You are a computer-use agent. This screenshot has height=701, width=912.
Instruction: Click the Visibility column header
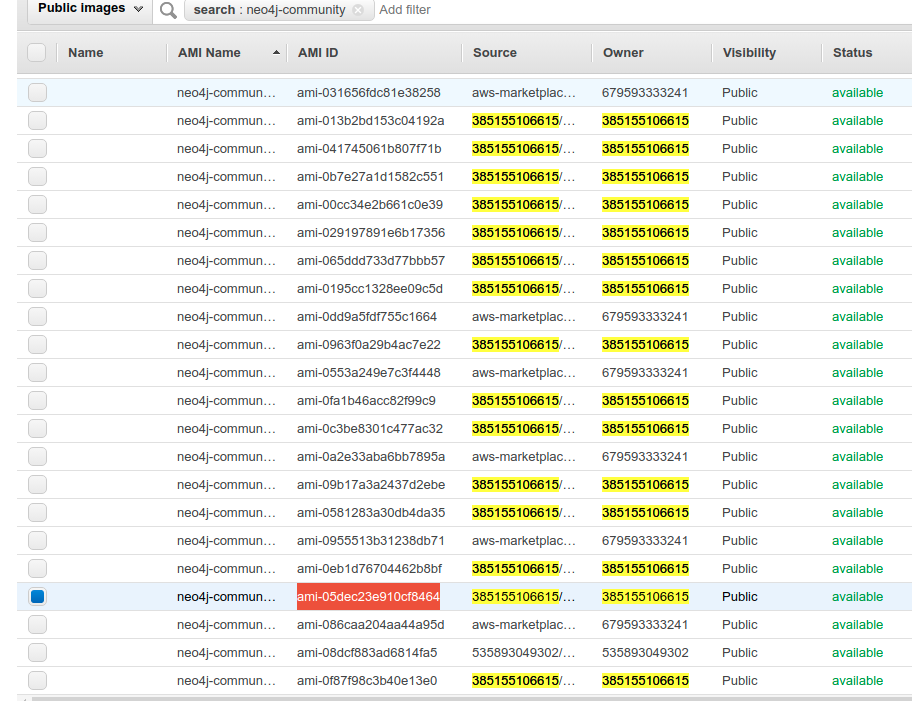coord(749,53)
